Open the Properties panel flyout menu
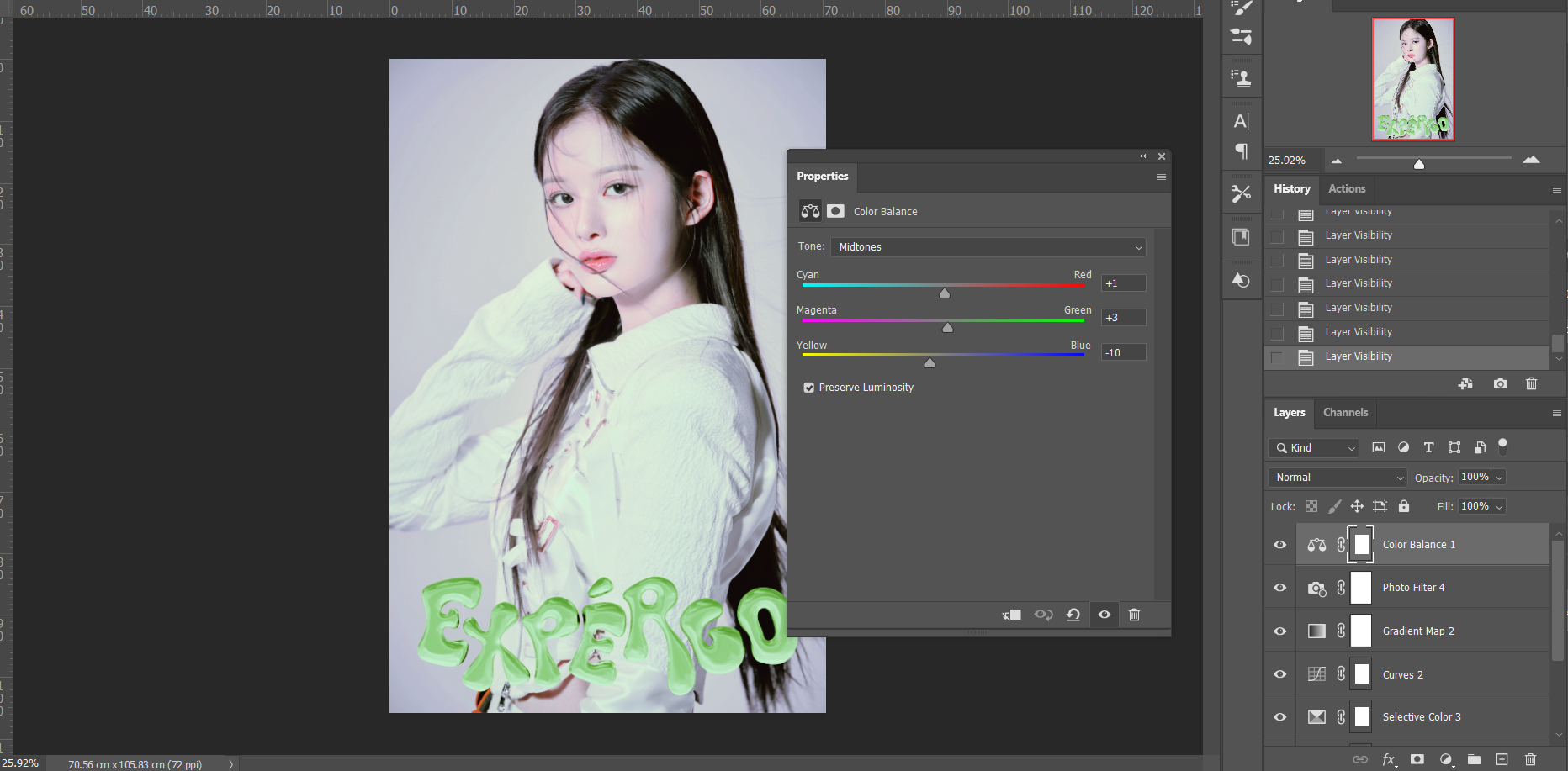Screen dimensions: 1568x771 1162,177
